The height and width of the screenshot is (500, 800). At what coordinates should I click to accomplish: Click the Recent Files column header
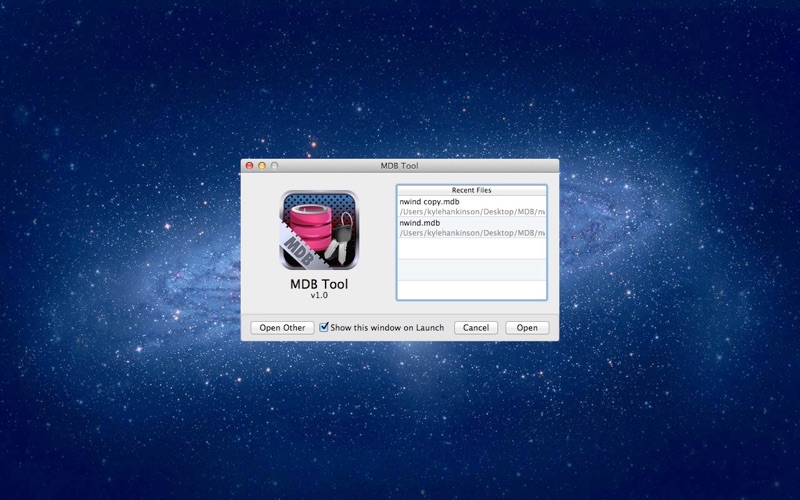point(471,190)
